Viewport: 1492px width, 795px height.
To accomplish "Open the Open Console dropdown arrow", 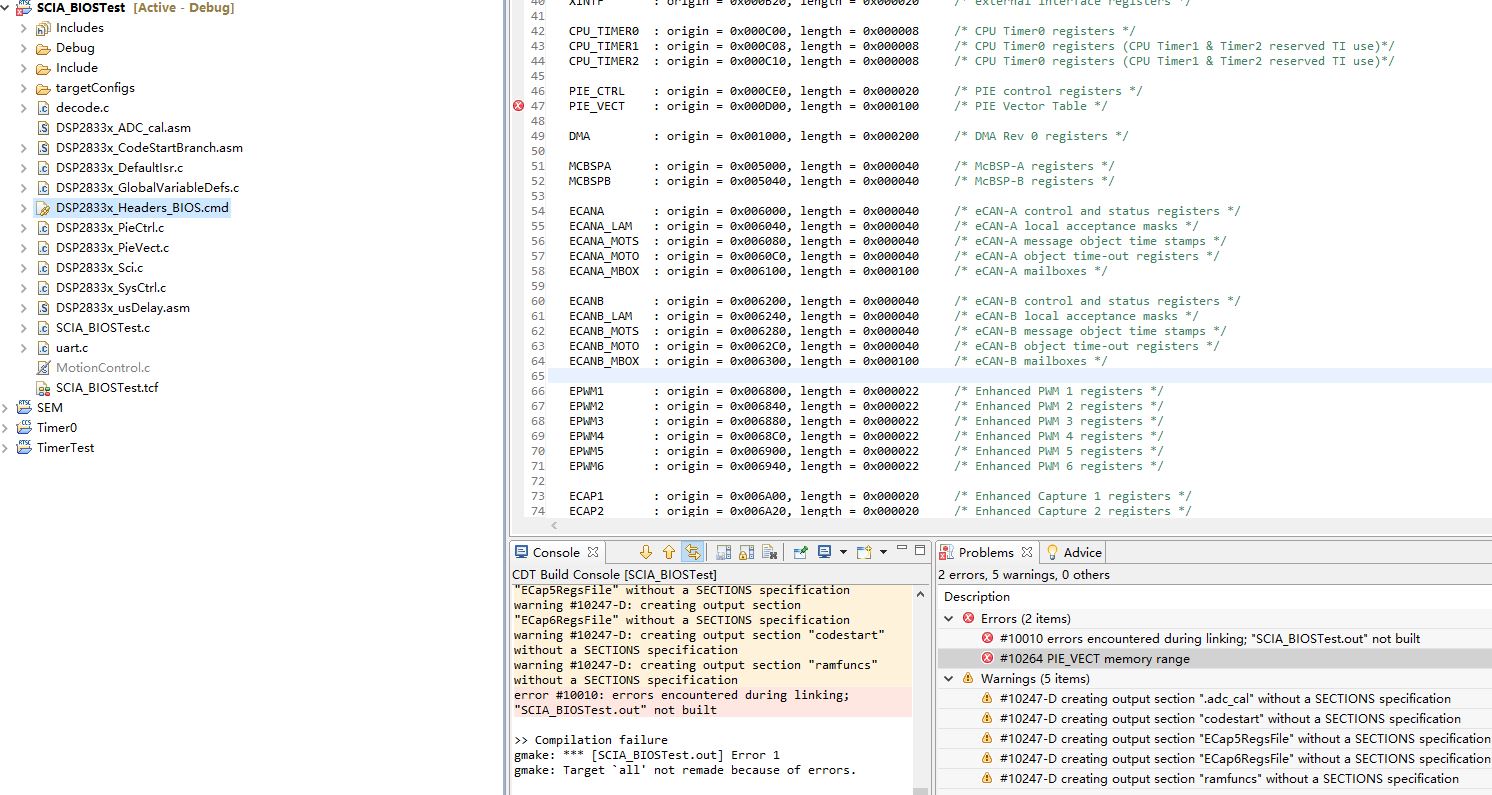I will [883, 552].
